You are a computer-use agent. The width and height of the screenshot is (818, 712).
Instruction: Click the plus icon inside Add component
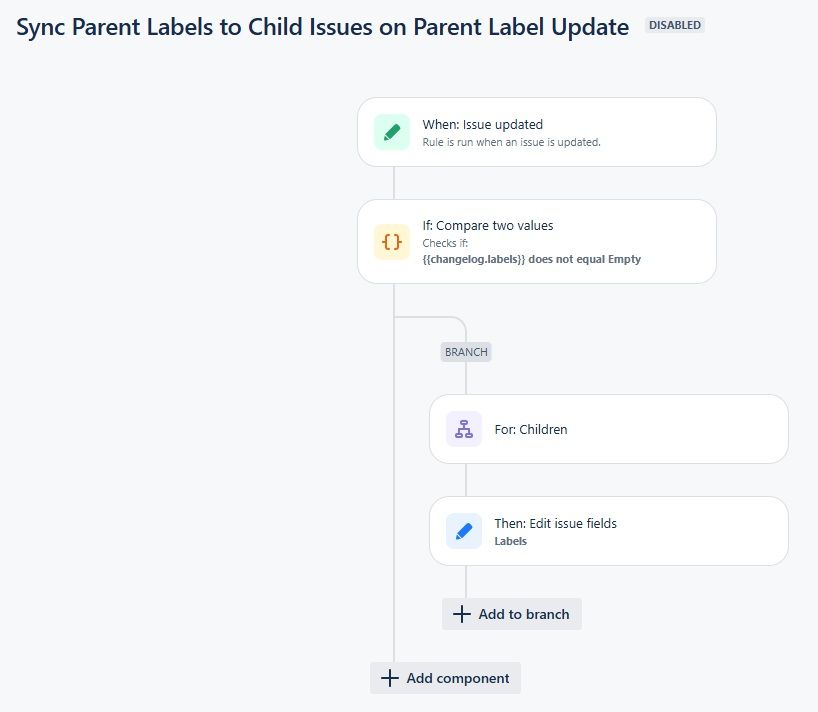point(390,677)
